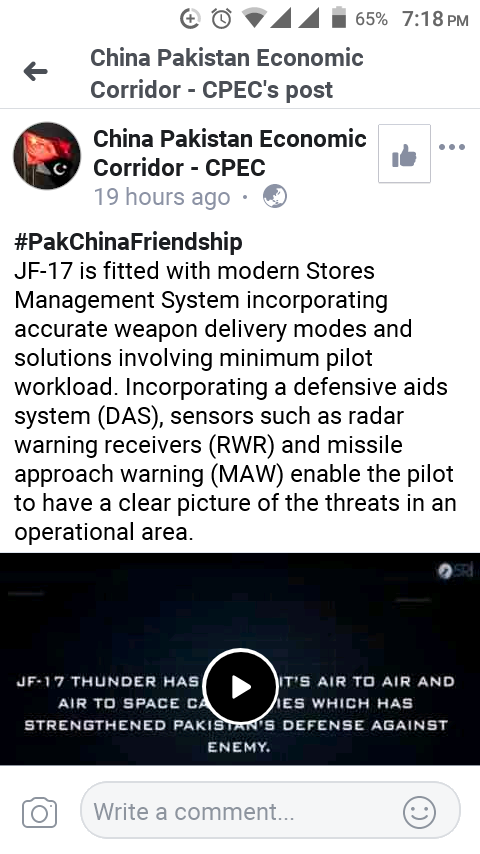Tap the camera icon to attach photo

point(39,813)
